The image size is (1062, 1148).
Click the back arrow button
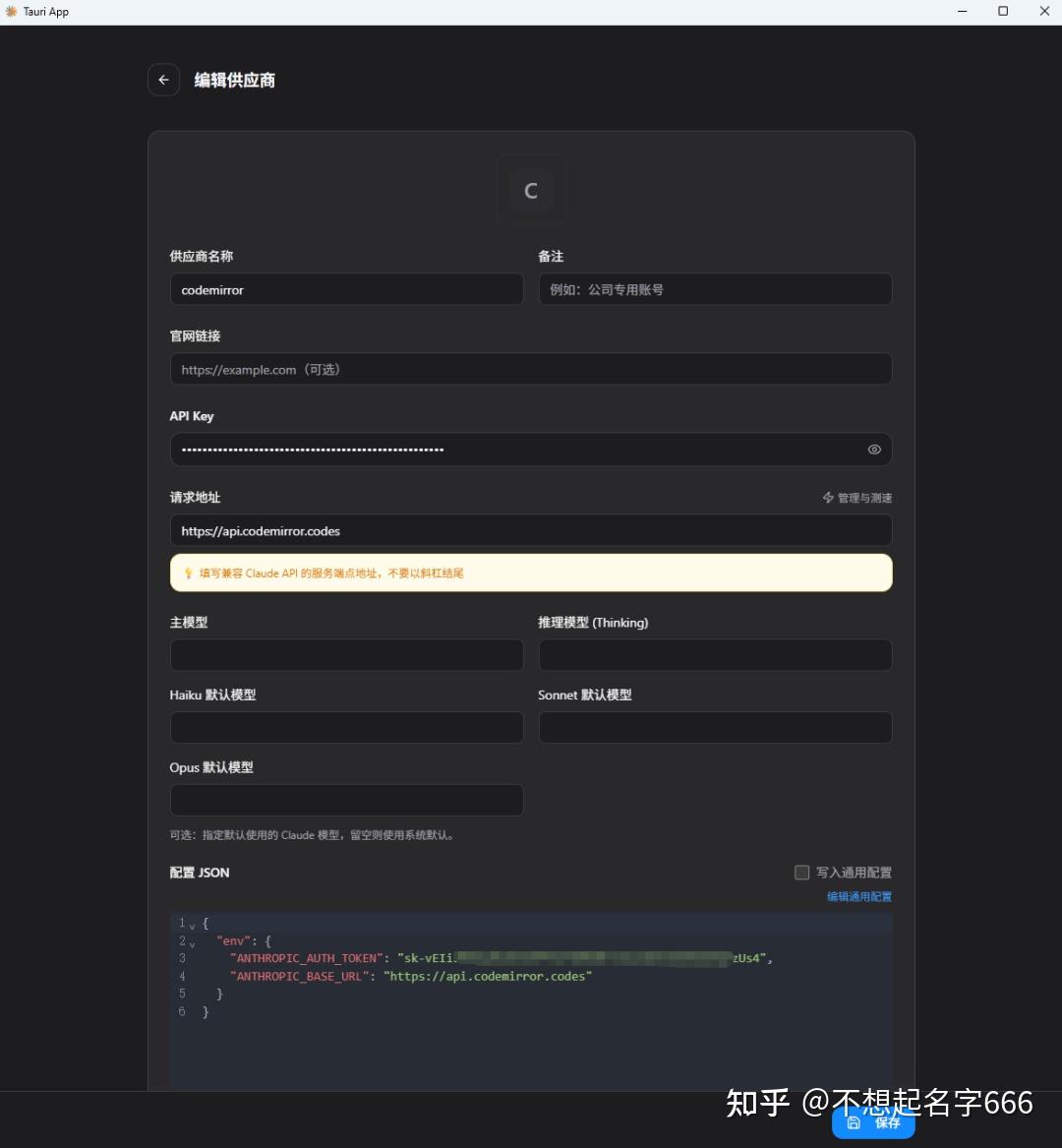coord(163,80)
